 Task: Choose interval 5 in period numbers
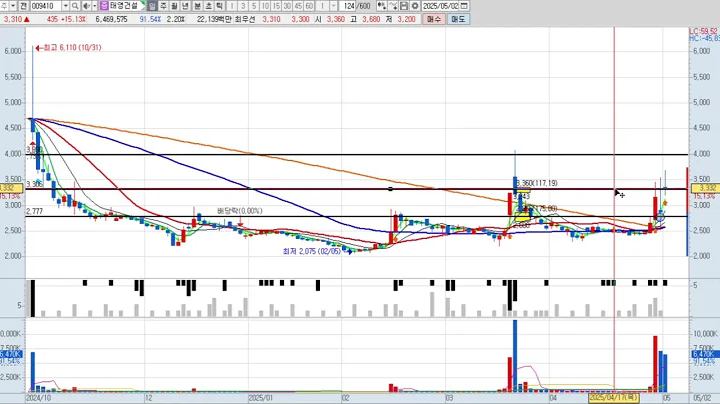pyautogui.click(x=254, y=6)
